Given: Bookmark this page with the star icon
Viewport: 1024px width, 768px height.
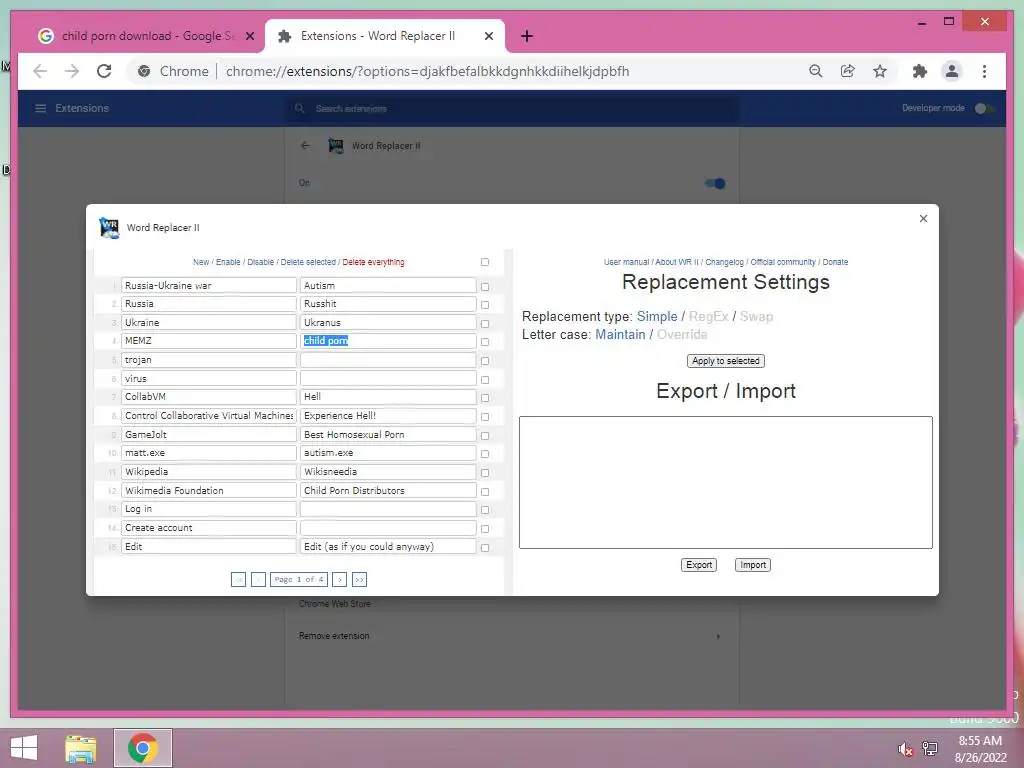Looking at the screenshot, I should (880, 71).
